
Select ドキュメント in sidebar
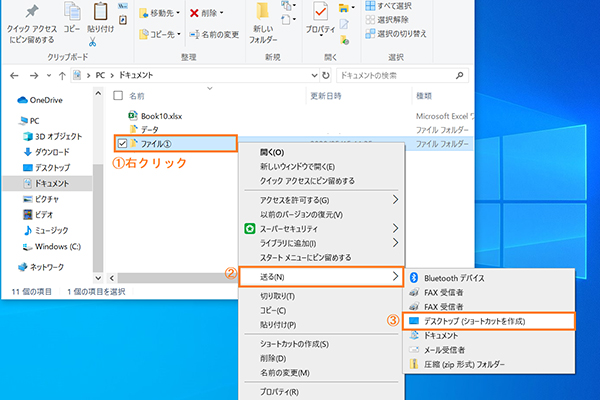click(46, 184)
